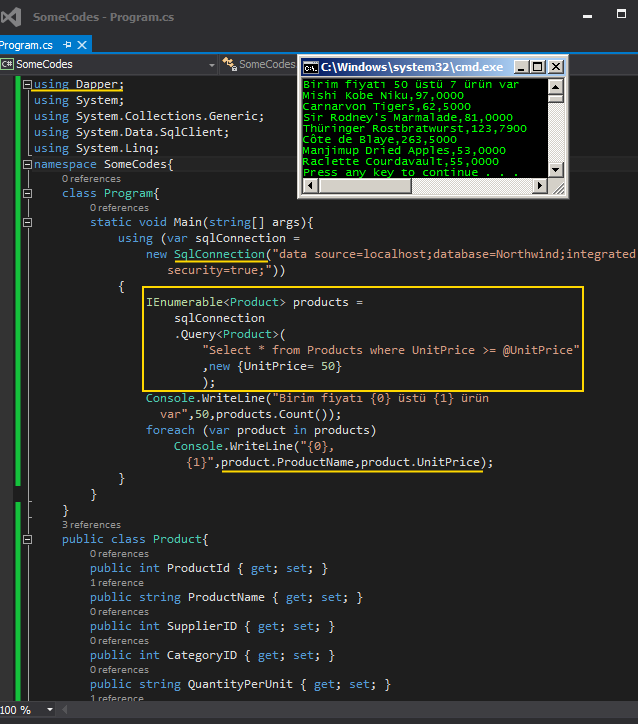
Task: Open the 100 % zoom level dropdown
Action: tap(50, 710)
